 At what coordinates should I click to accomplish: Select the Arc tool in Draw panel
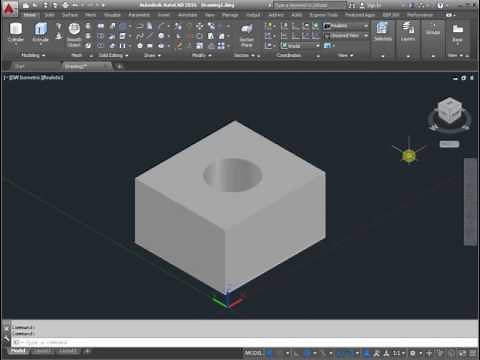(x=161, y=26)
